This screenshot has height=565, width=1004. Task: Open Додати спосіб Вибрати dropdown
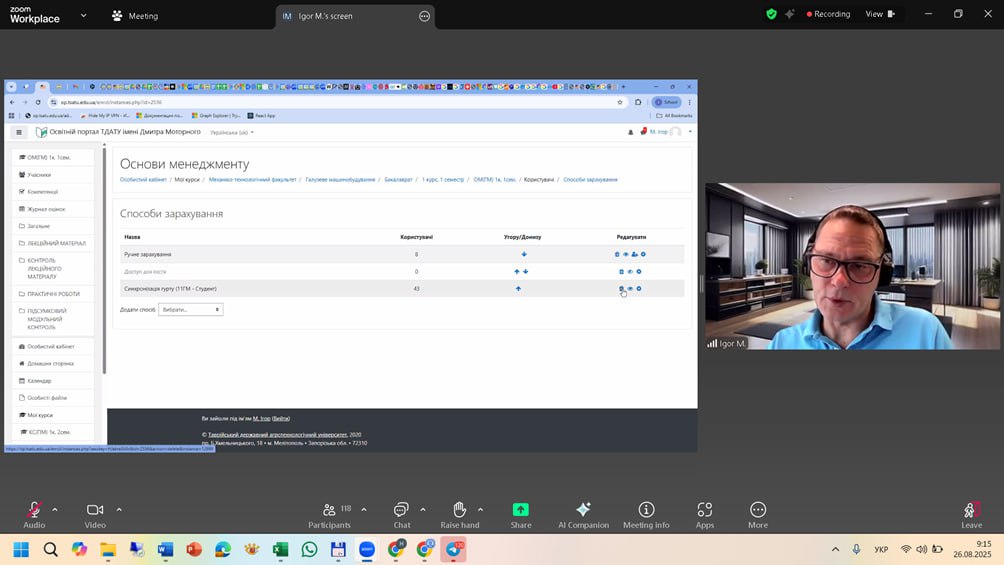pos(190,310)
